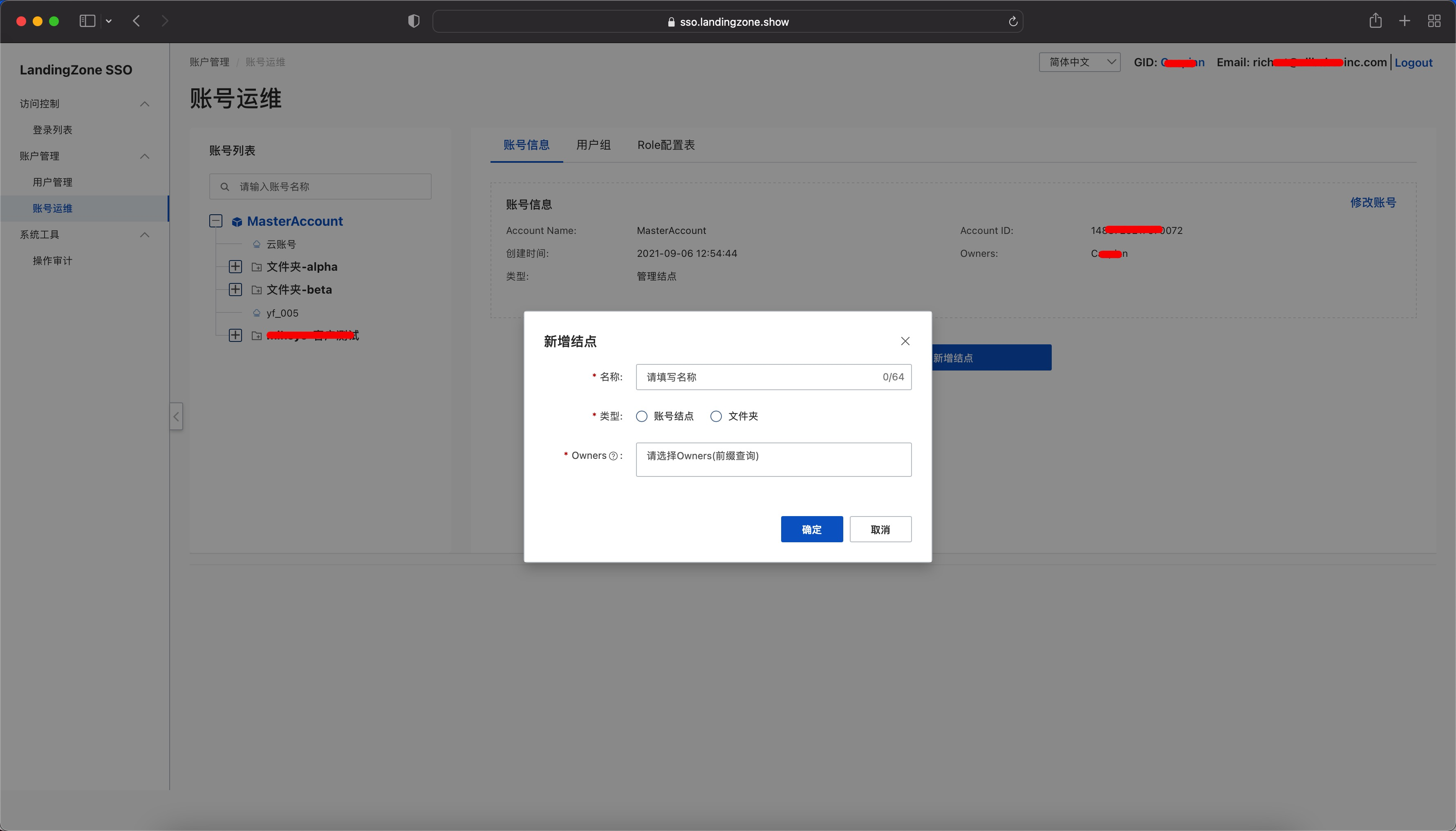Image resolution: width=1456 pixels, height=831 pixels.
Task: Click the 确定 confirm button
Action: [811, 529]
